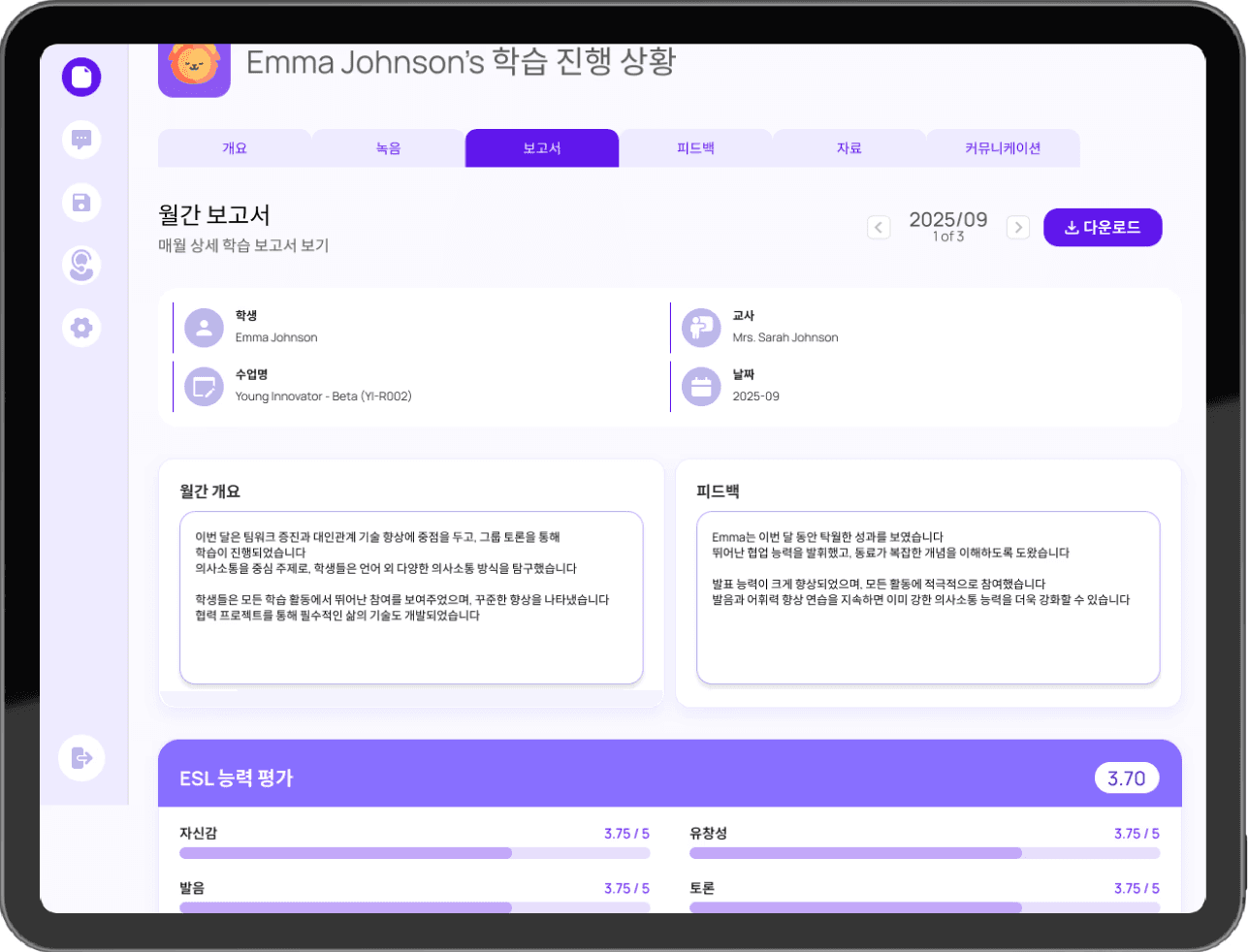This screenshot has height=952, width=1249.
Task: Click the 토론 skill label
Action: click(x=702, y=888)
